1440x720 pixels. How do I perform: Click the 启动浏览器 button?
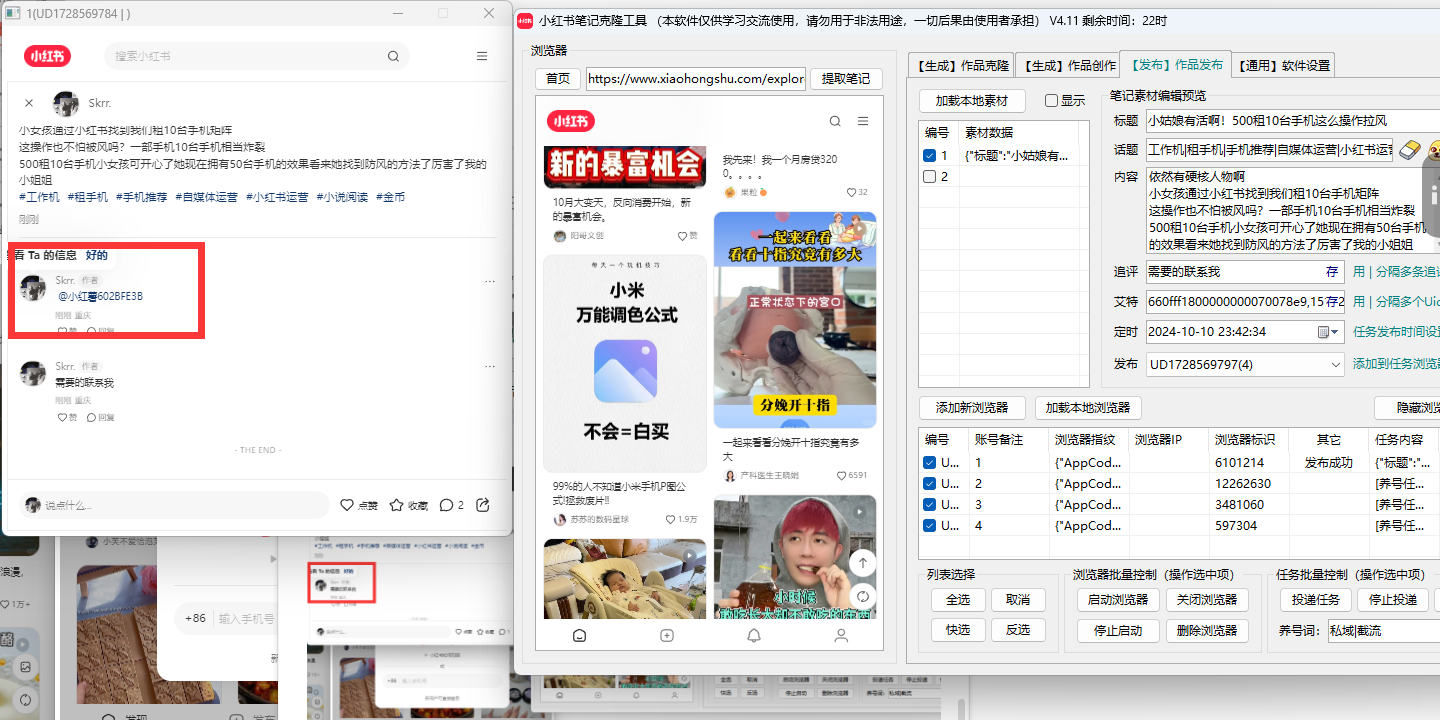click(1117, 599)
